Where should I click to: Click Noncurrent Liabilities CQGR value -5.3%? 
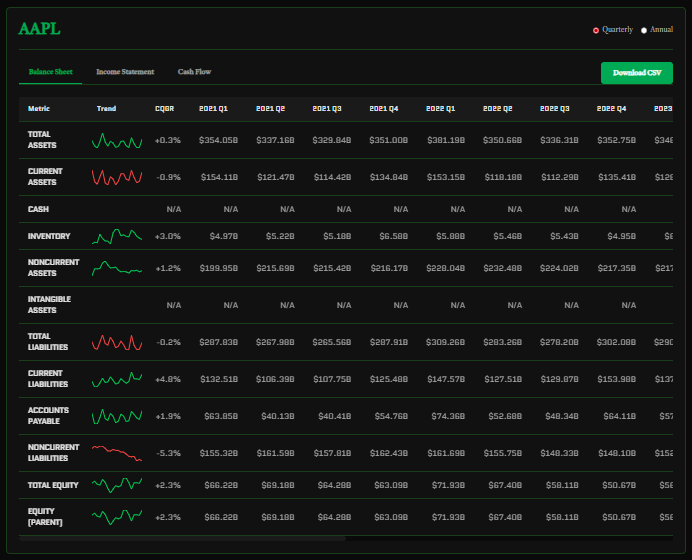pyautogui.click(x=169, y=454)
